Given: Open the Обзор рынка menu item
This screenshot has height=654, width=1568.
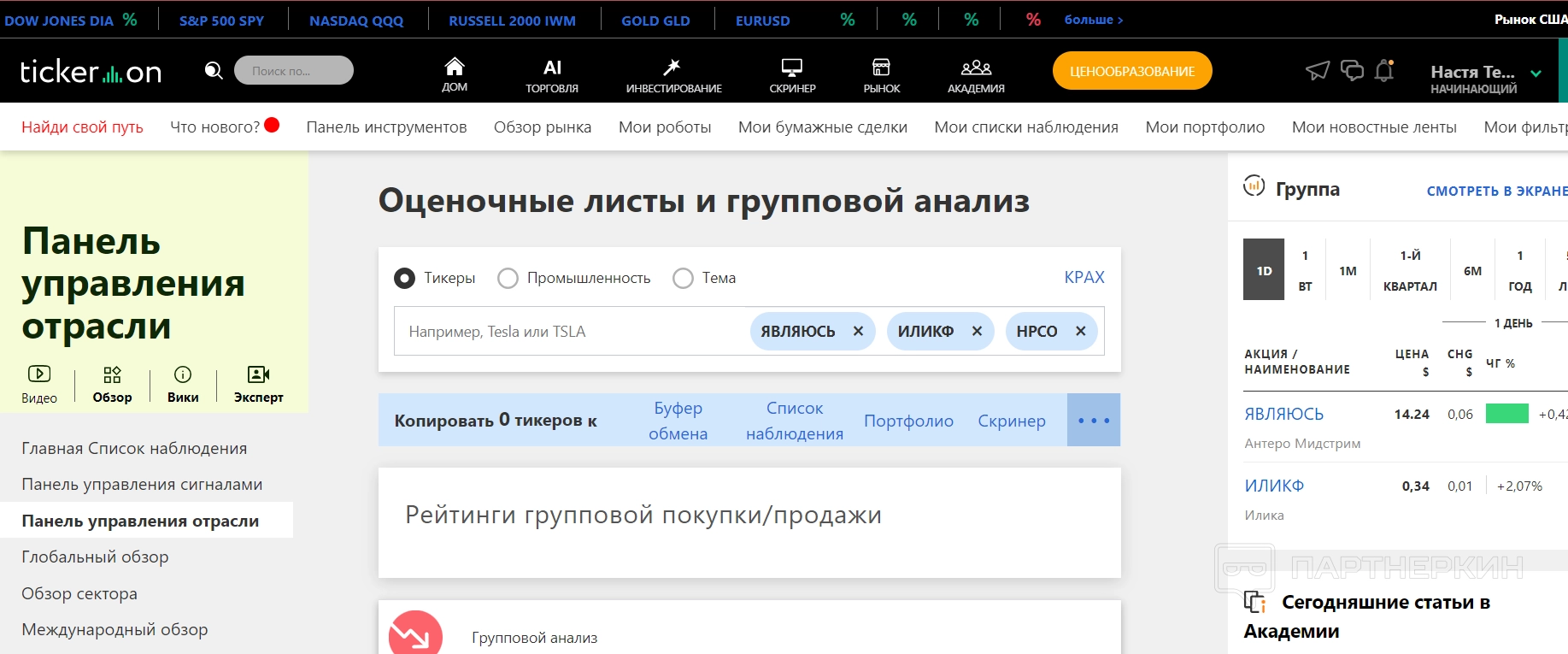Looking at the screenshot, I should coord(542,127).
